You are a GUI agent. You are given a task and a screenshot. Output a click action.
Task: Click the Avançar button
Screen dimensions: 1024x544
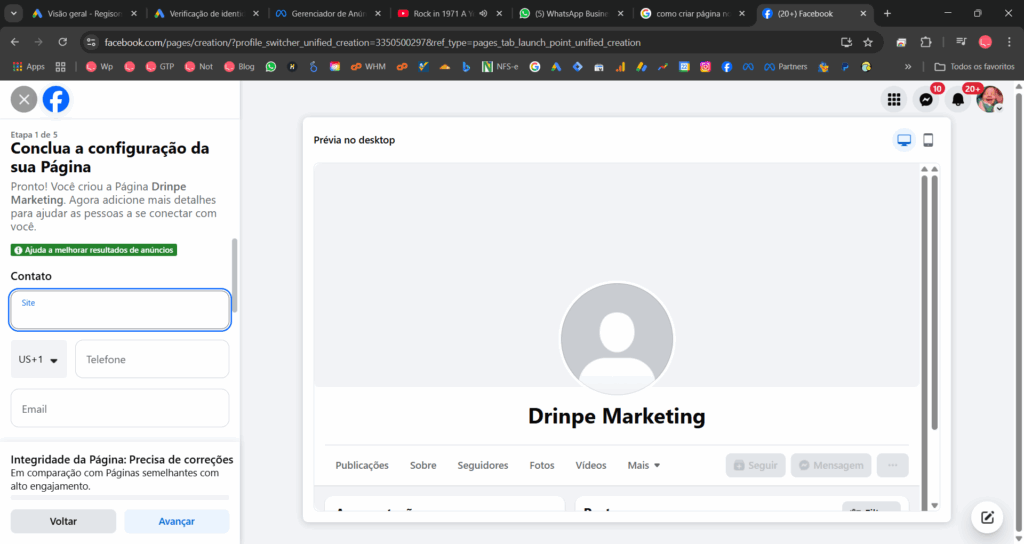tap(176, 521)
